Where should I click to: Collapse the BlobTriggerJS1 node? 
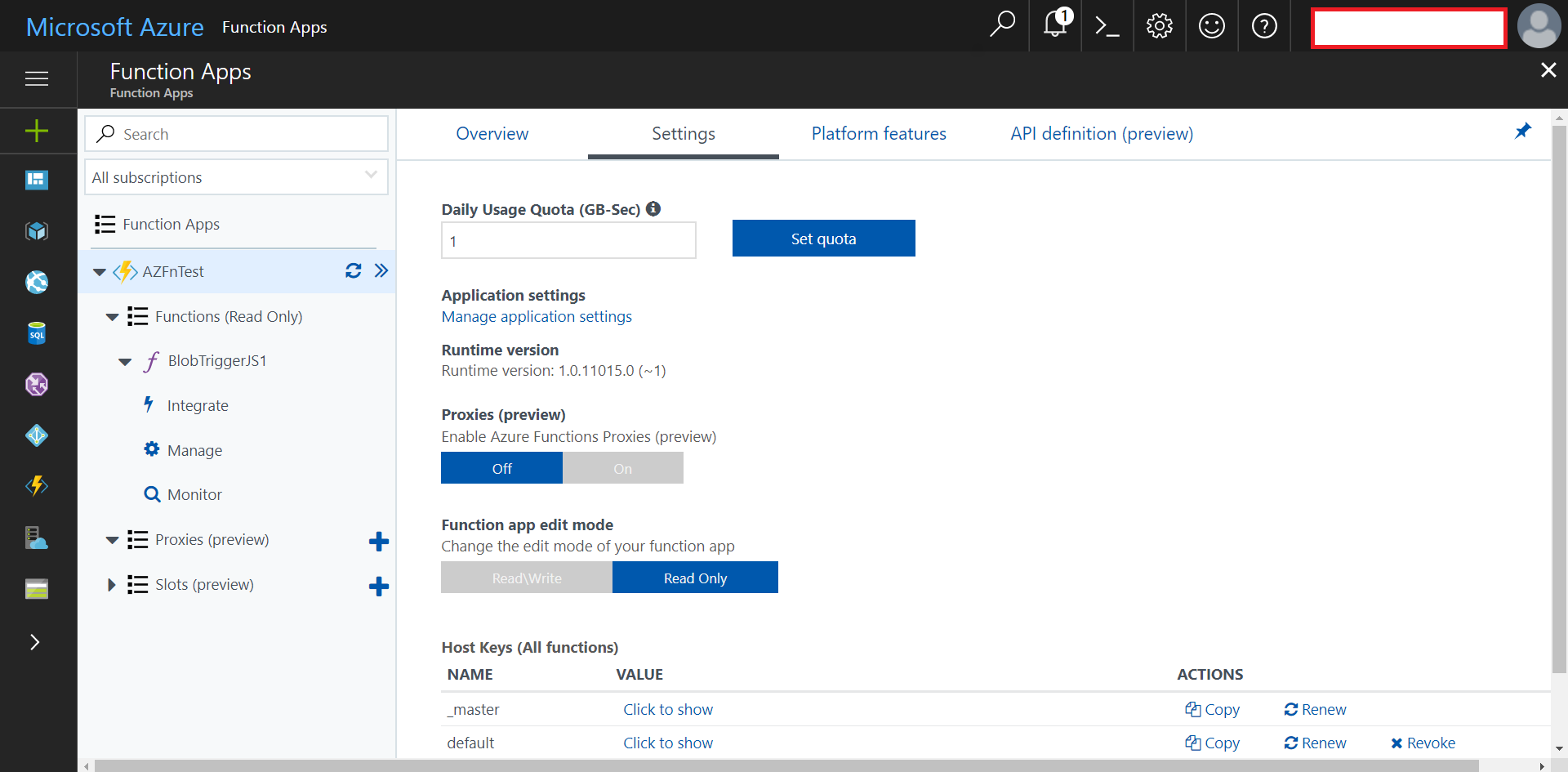click(x=125, y=362)
